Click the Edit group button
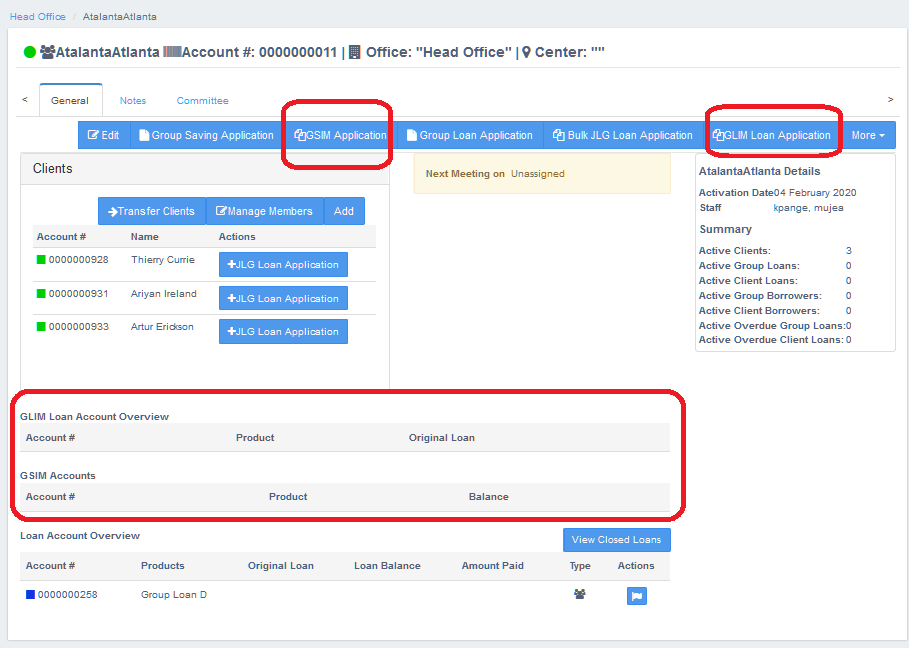This screenshot has height=648, width=909. [104, 135]
